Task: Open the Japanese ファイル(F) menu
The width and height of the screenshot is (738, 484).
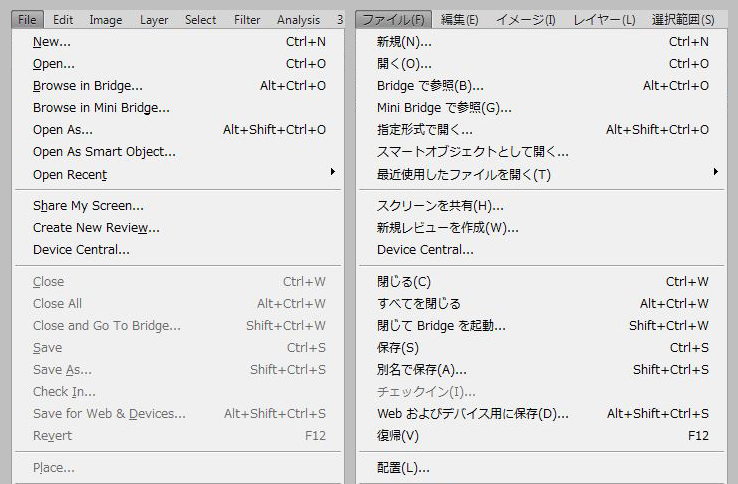Action: [393, 20]
